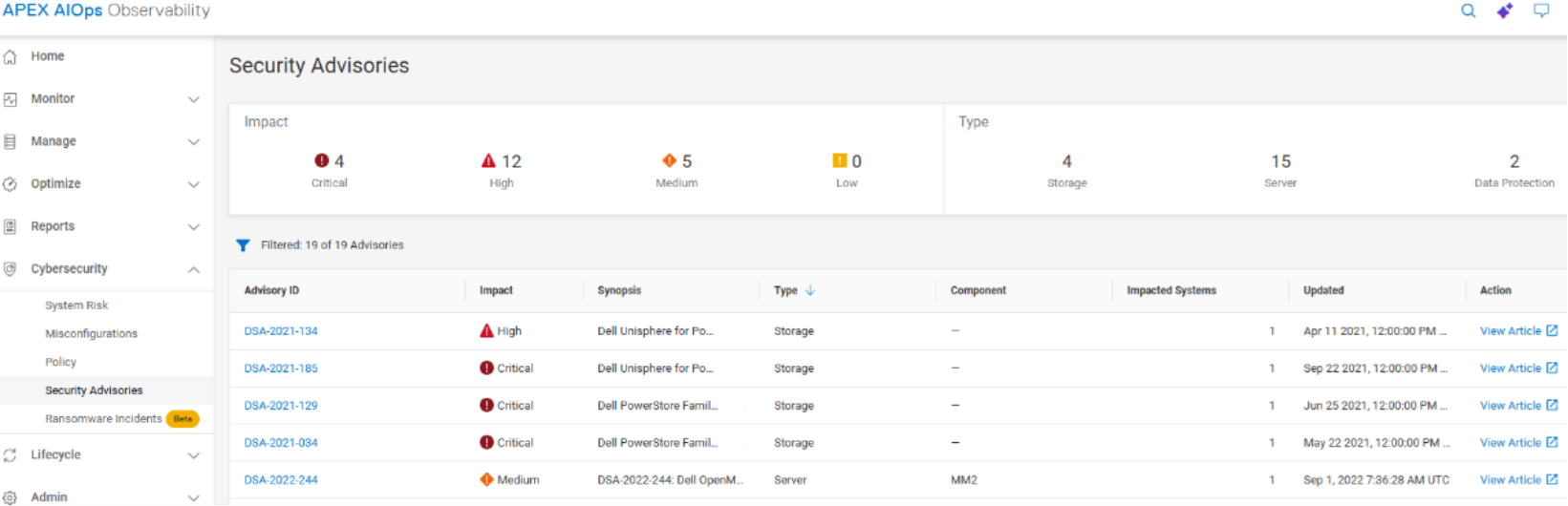This screenshot has height=506, width=1568.
Task: Click the Reports document icon
Action: pyautogui.click(x=11, y=226)
